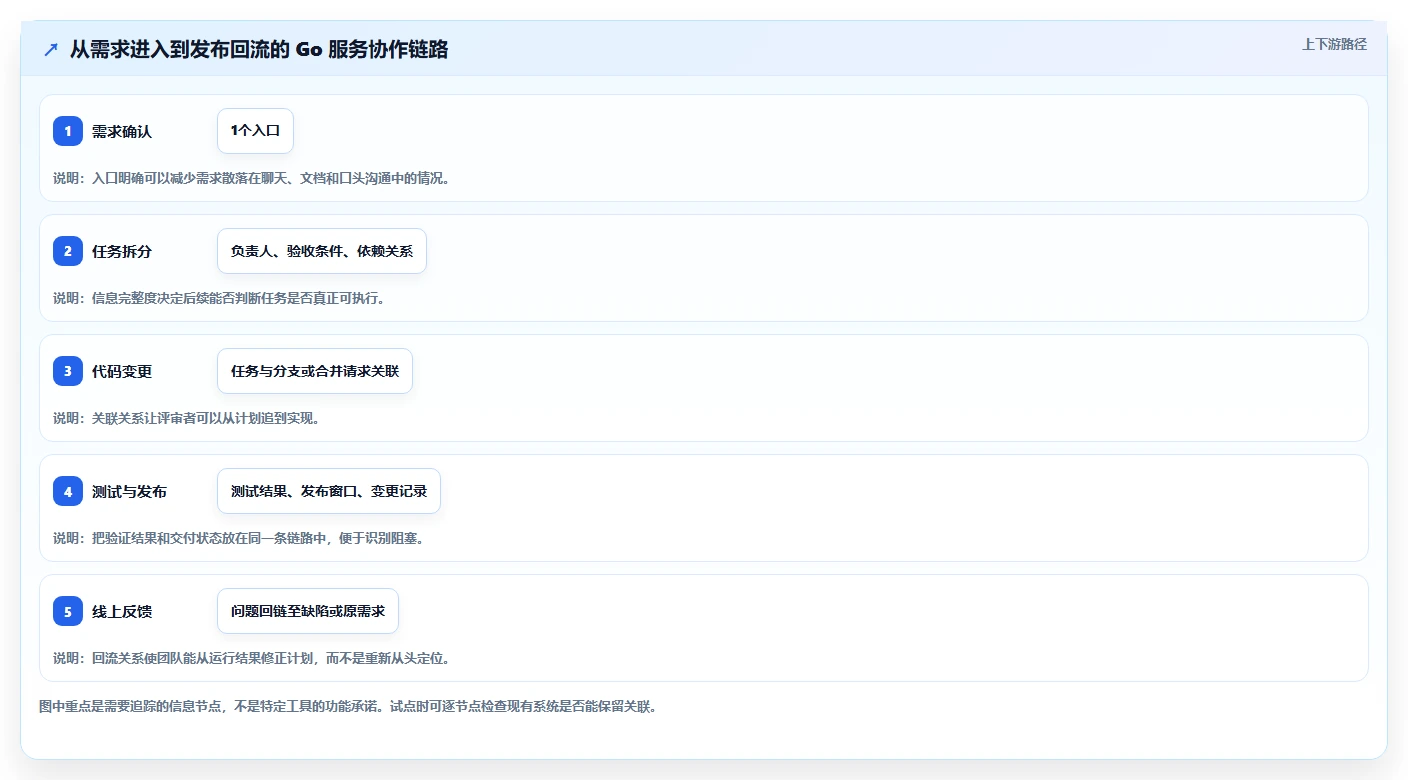The height and width of the screenshot is (780, 1408).
Task: Select the 任务拆分 step label
Action: (122, 251)
